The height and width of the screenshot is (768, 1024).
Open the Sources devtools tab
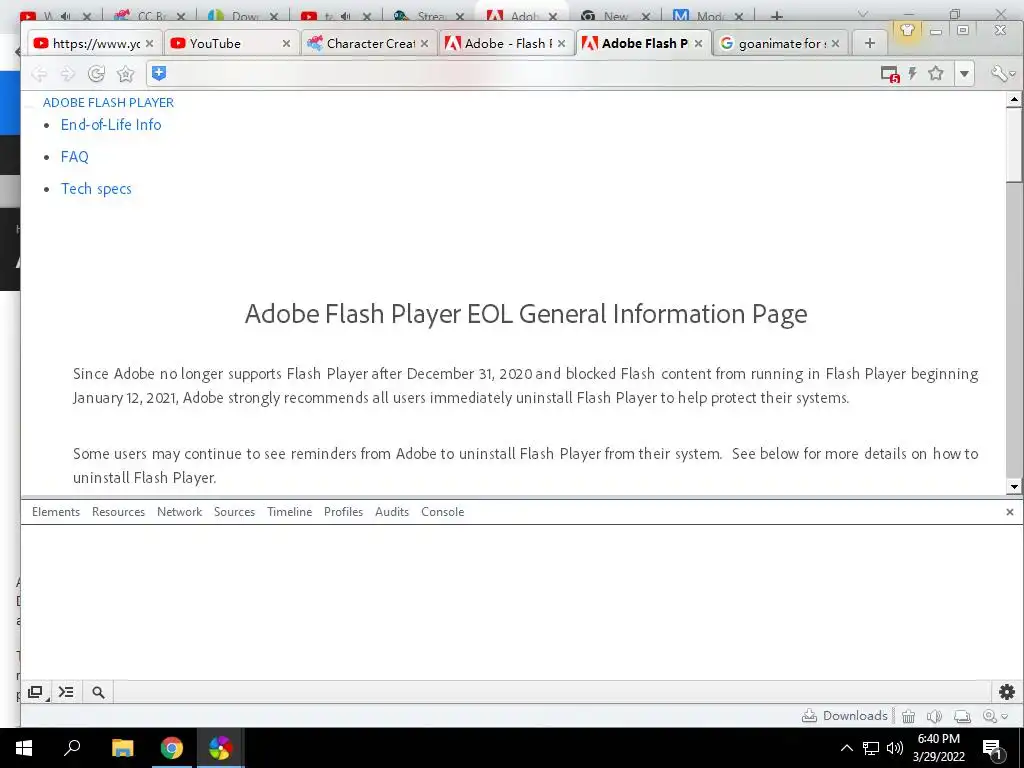(234, 512)
